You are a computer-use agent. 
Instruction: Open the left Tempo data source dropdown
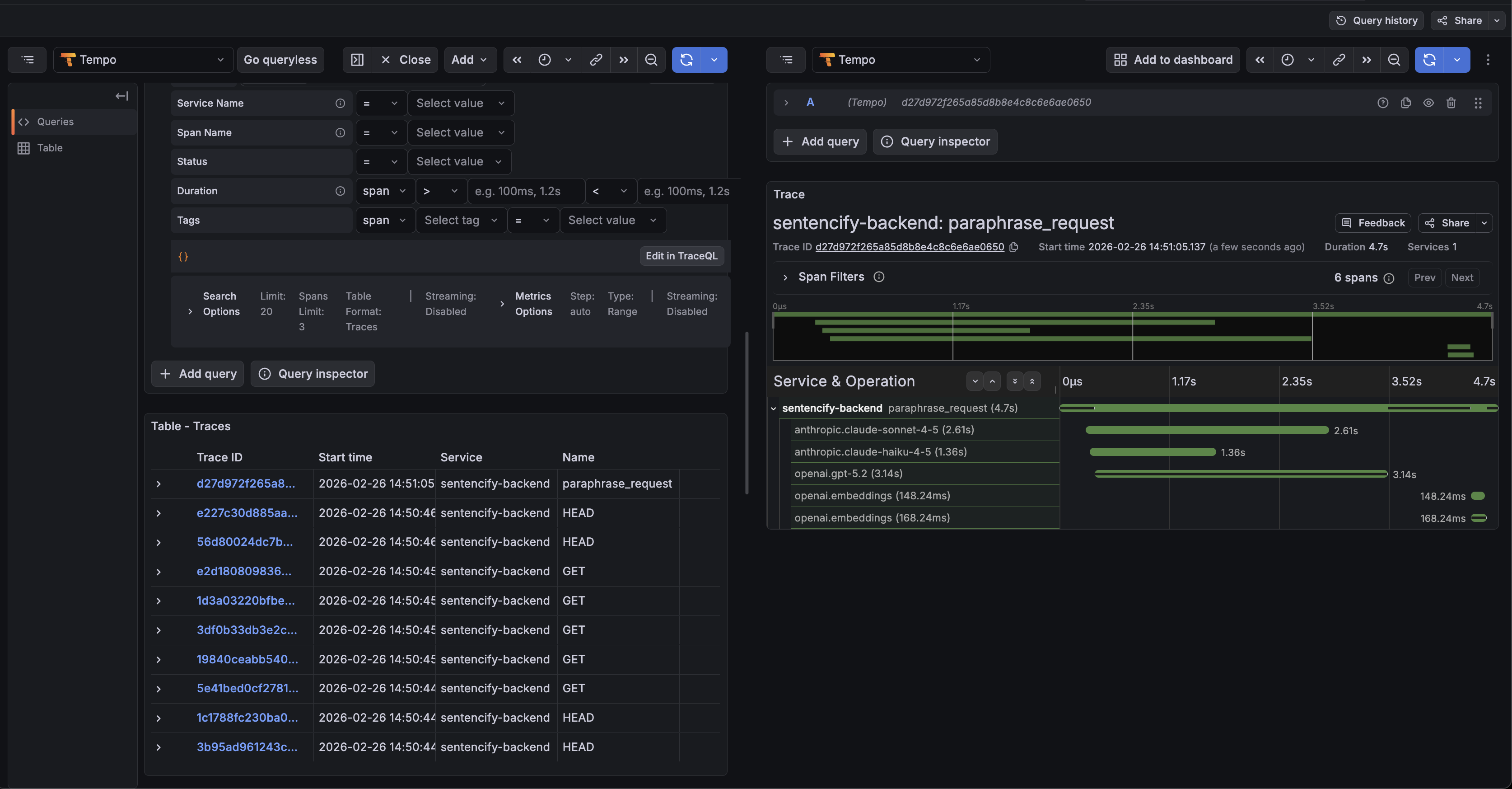[143, 60]
